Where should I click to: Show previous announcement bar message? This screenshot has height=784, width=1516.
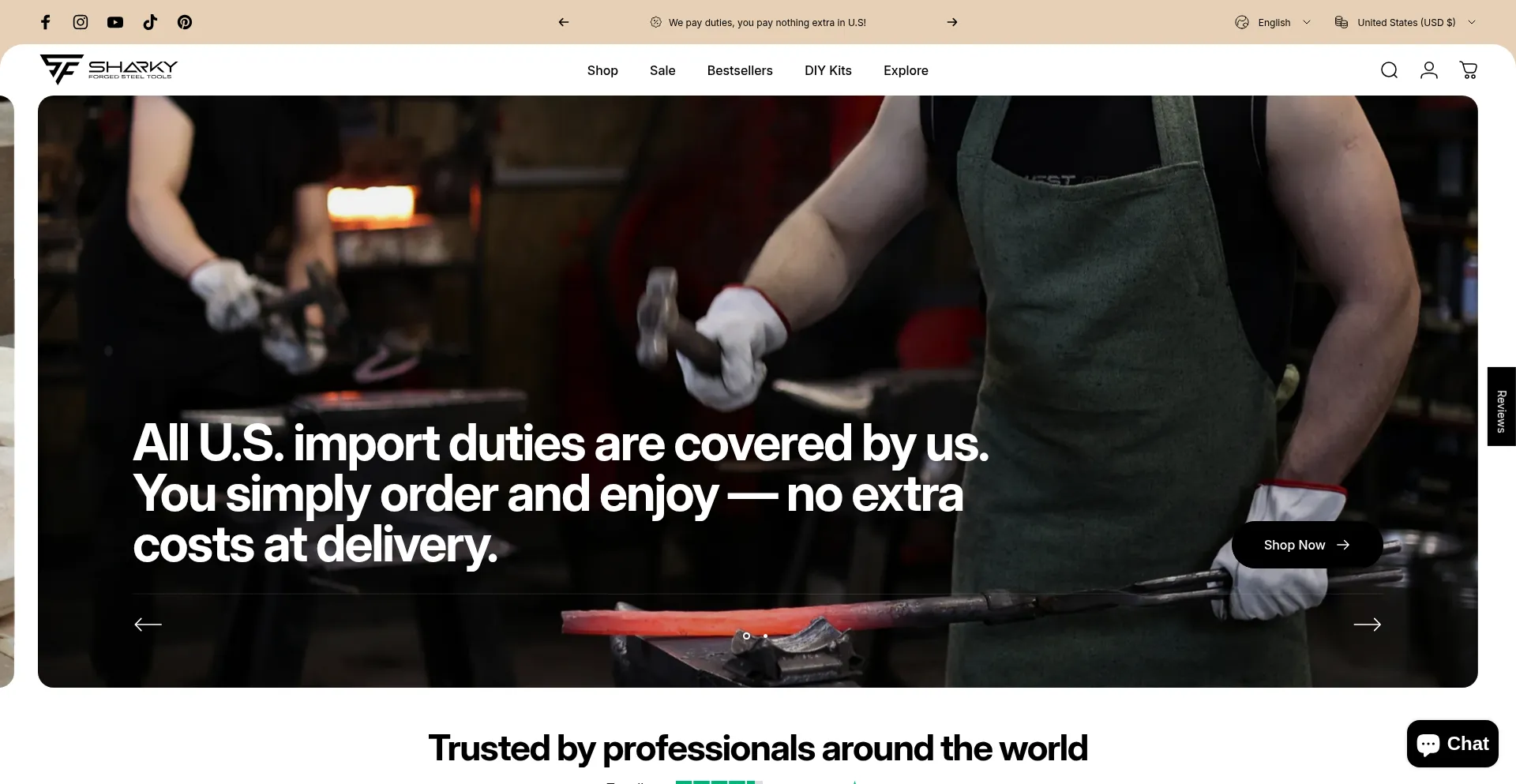(564, 22)
